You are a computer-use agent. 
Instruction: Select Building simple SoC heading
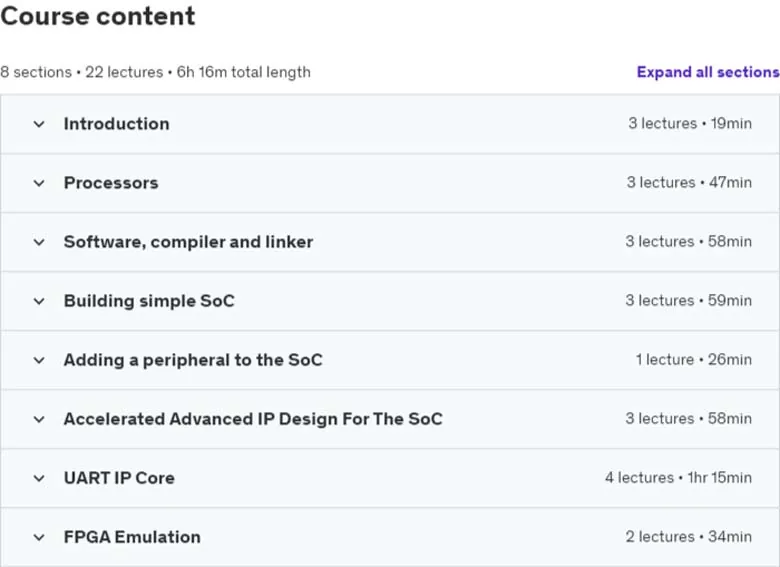tap(149, 301)
